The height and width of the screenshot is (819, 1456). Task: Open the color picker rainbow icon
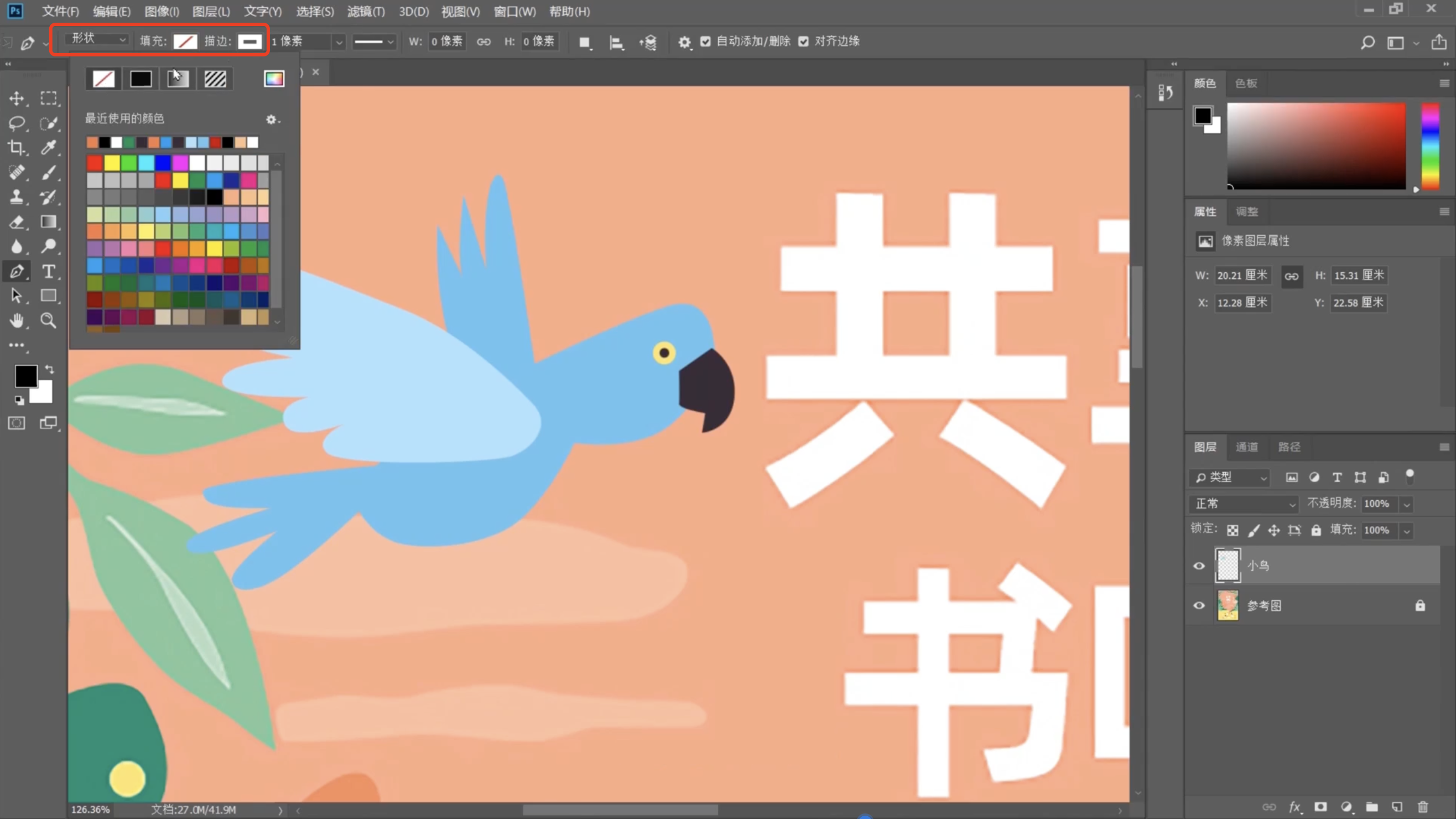coord(274,79)
